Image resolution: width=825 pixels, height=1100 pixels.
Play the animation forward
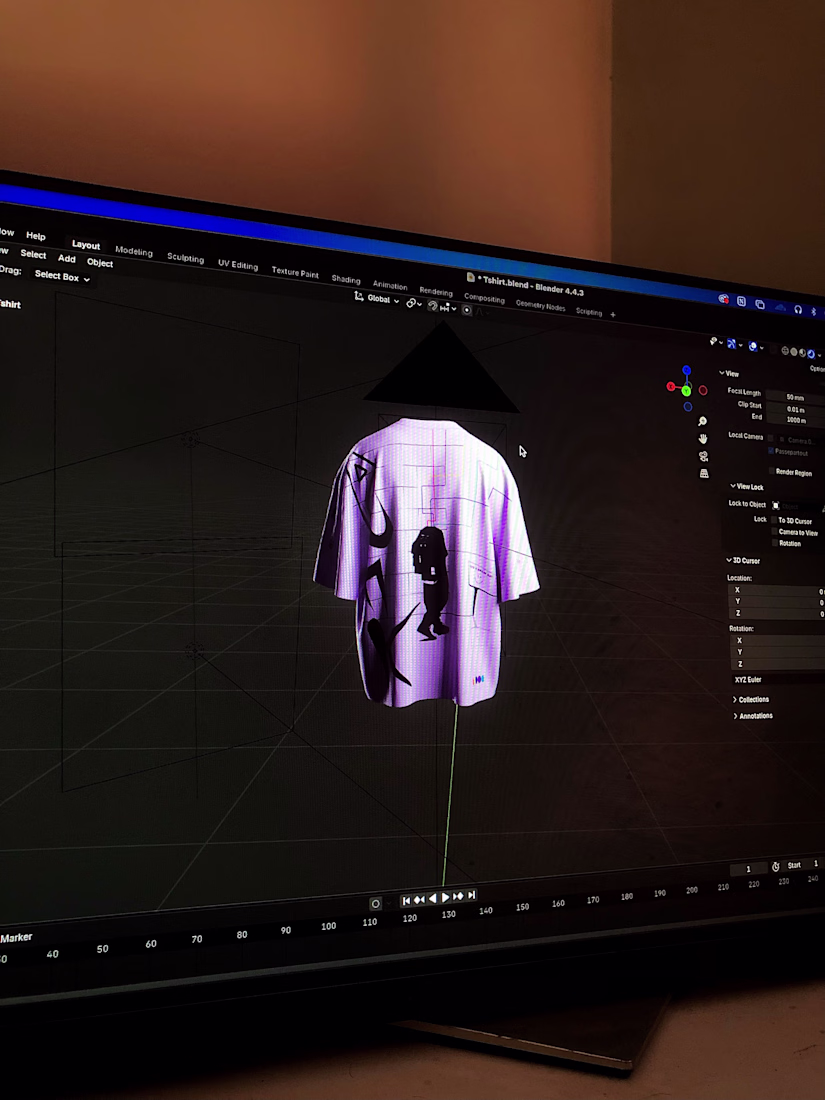point(445,897)
